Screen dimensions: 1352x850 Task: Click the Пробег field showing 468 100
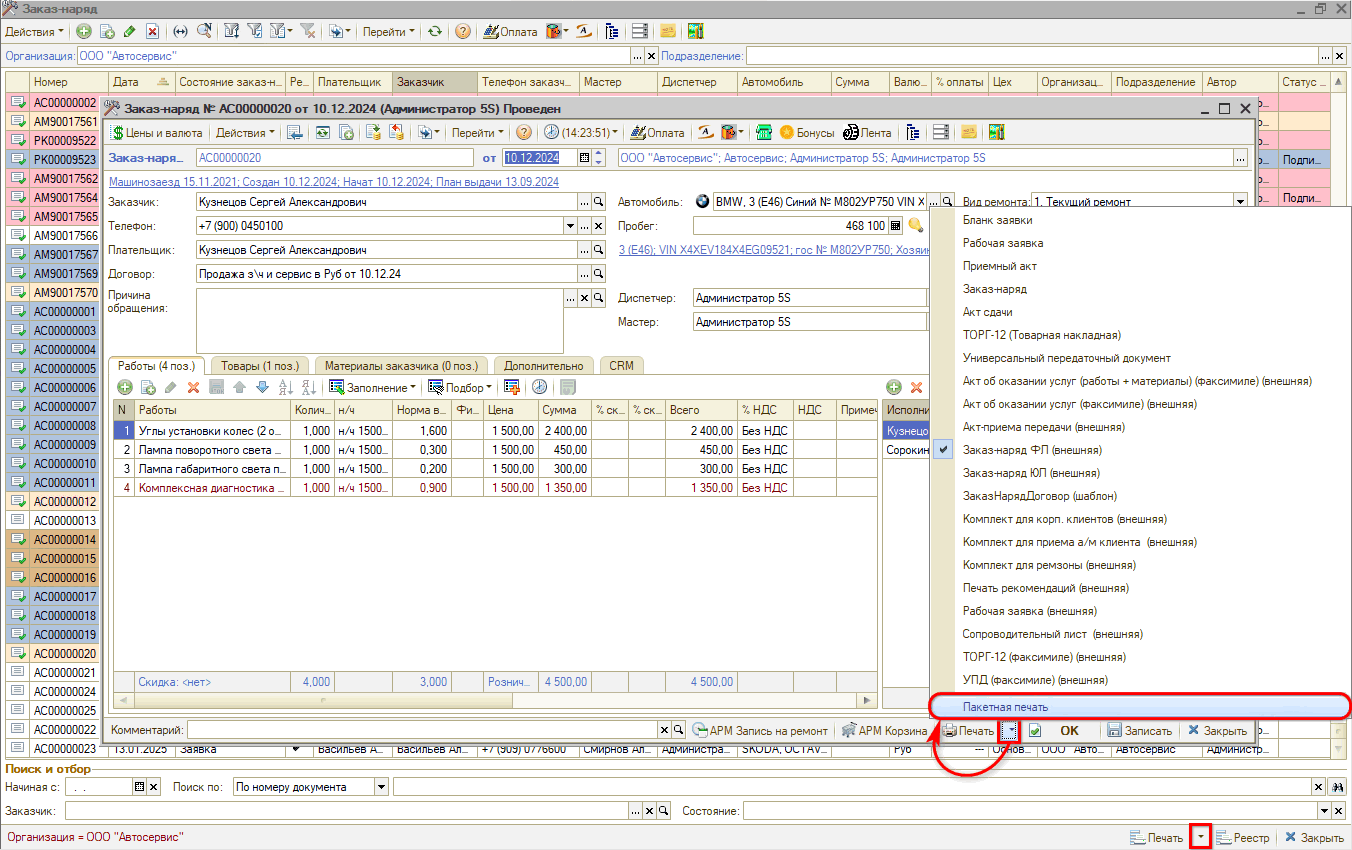pyautogui.click(x=790, y=226)
